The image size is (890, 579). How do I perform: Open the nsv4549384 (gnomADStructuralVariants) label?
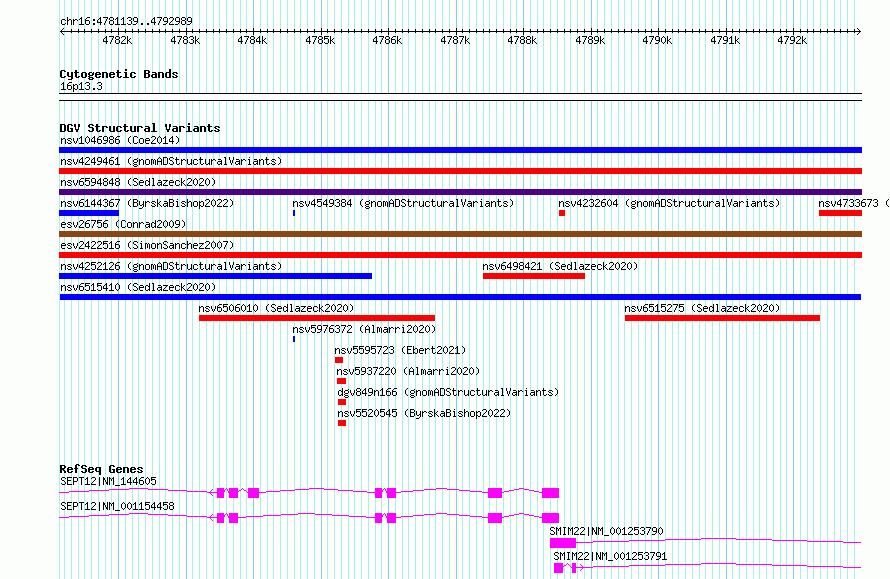coord(403,203)
